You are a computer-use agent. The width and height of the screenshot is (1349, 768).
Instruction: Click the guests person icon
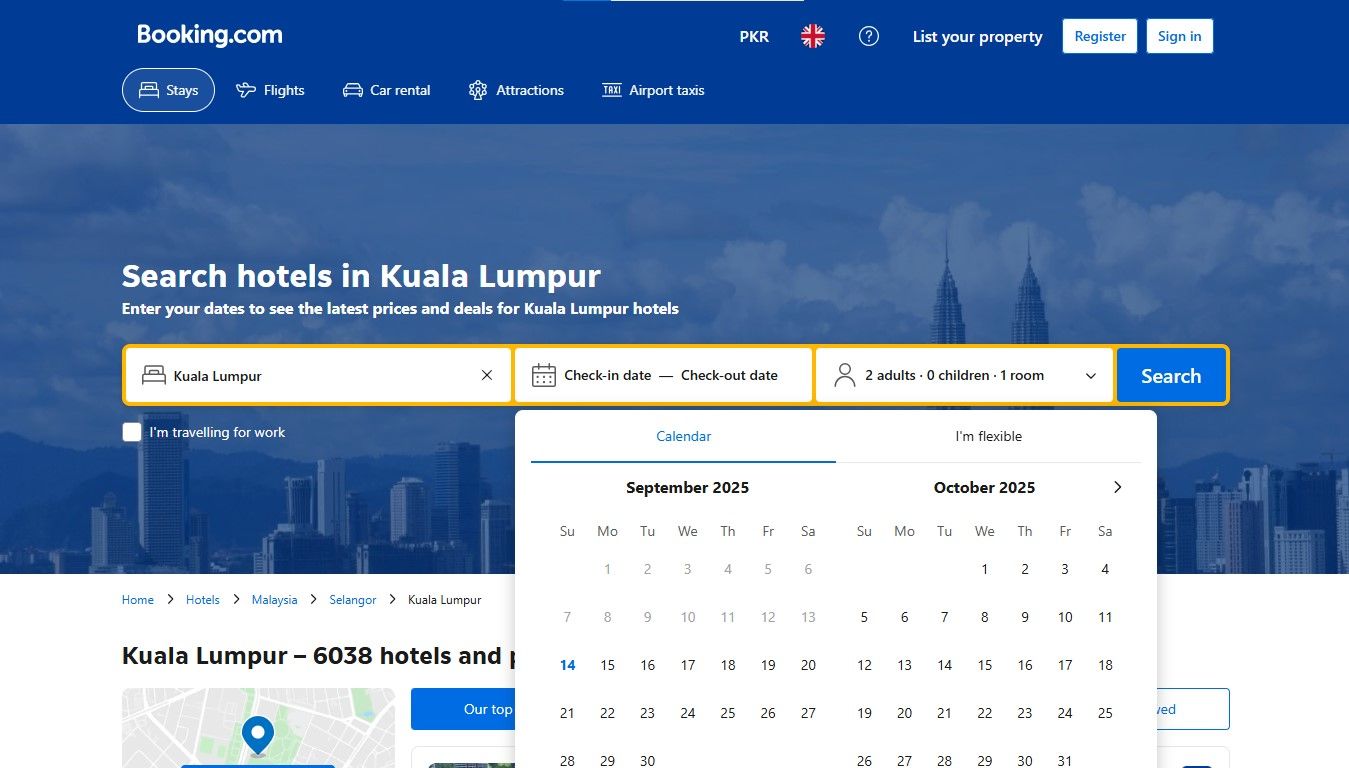coord(845,376)
